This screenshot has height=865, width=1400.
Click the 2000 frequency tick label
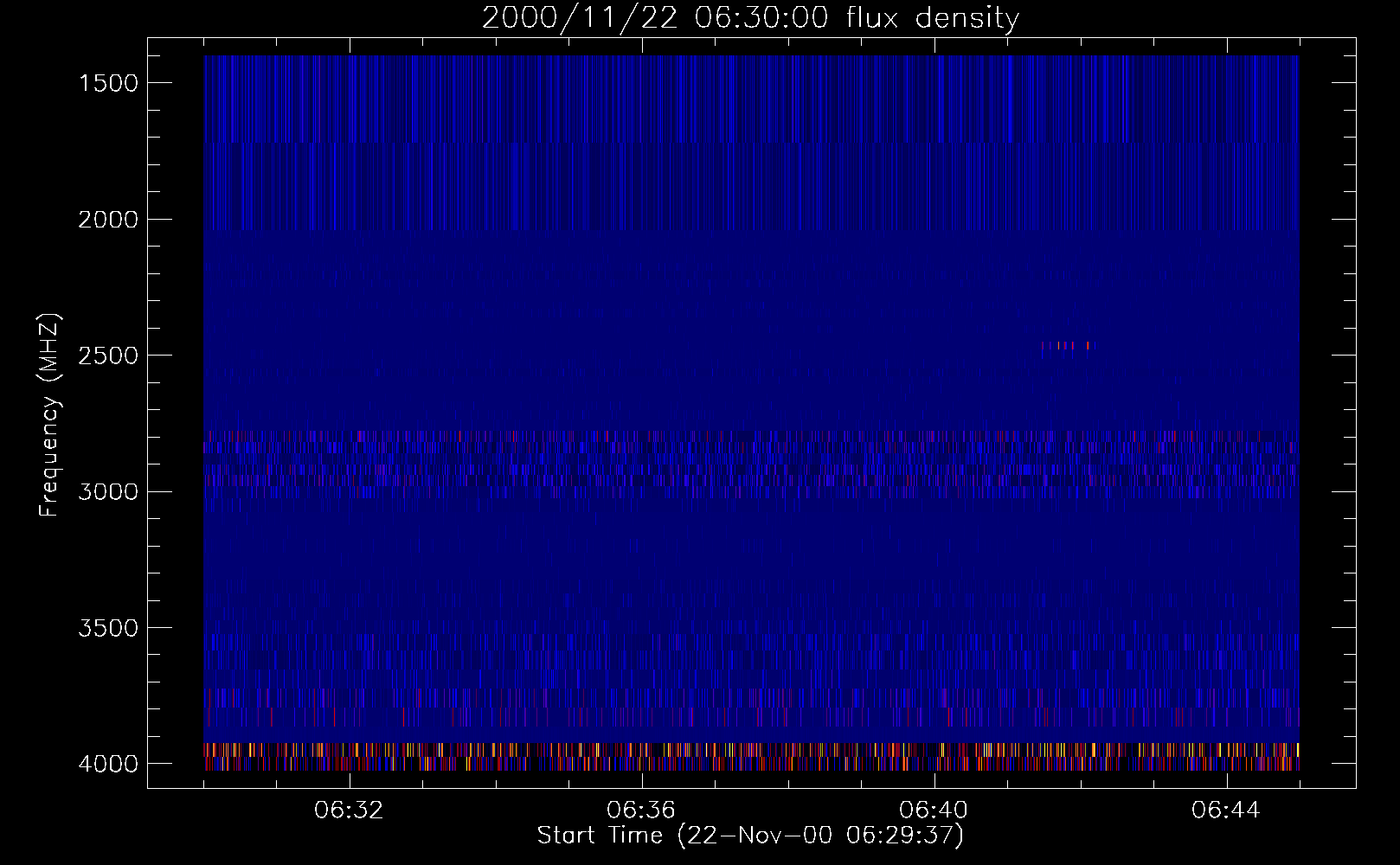coord(108,220)
